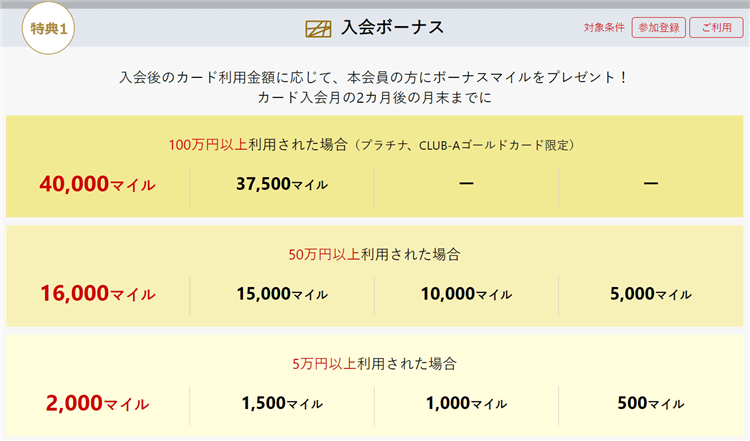Select the red 40,000マイル value
The width and height of the screenshot is (750, 441).
[x=98, y=184]
